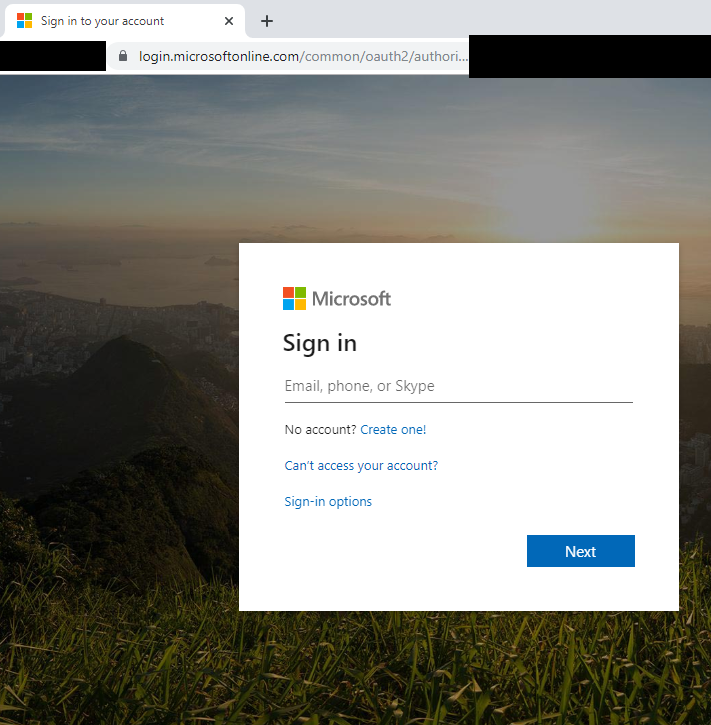Open the "Can't access your account?" link
The height and width of the screenshot is (725, 711).
coord(361,466)
